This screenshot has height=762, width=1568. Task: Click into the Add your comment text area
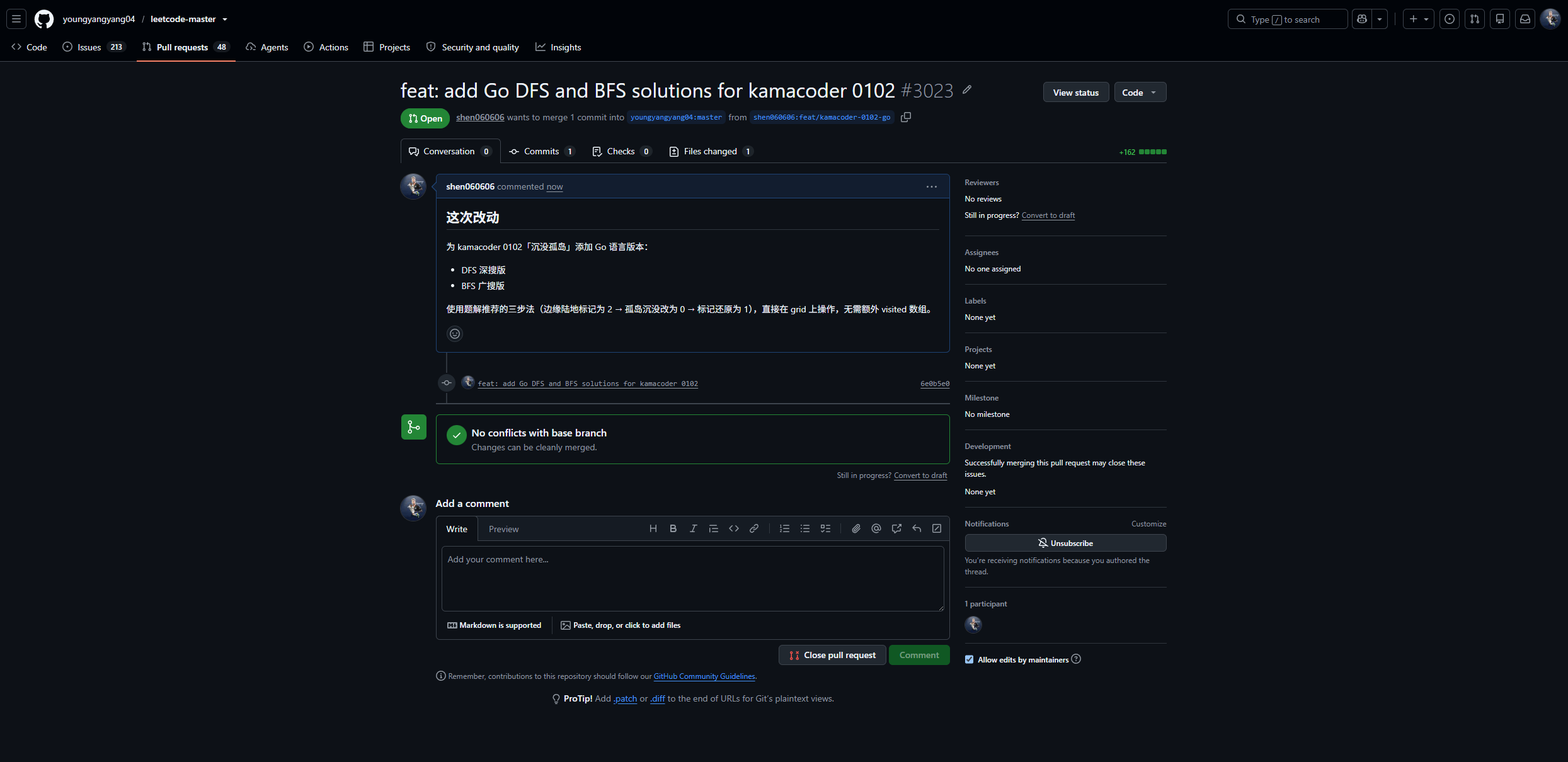[693, 578]
